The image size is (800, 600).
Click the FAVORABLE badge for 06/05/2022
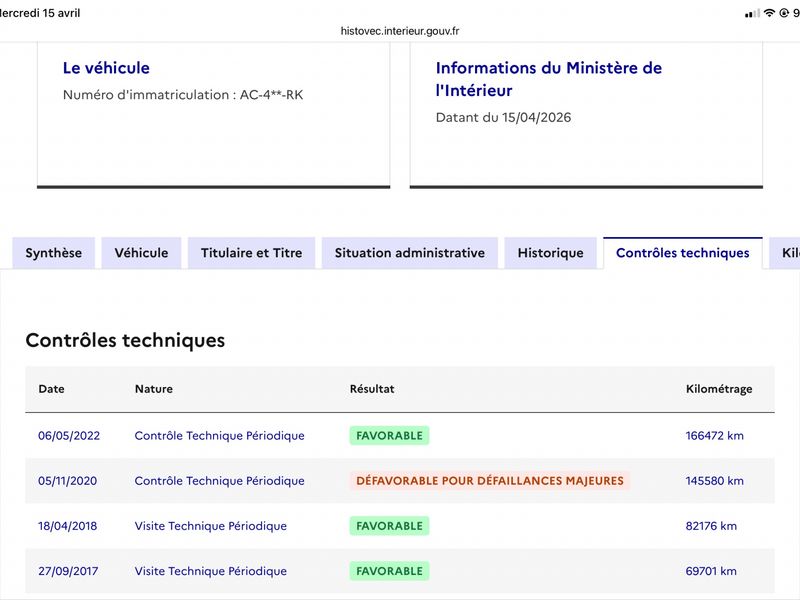389,436
